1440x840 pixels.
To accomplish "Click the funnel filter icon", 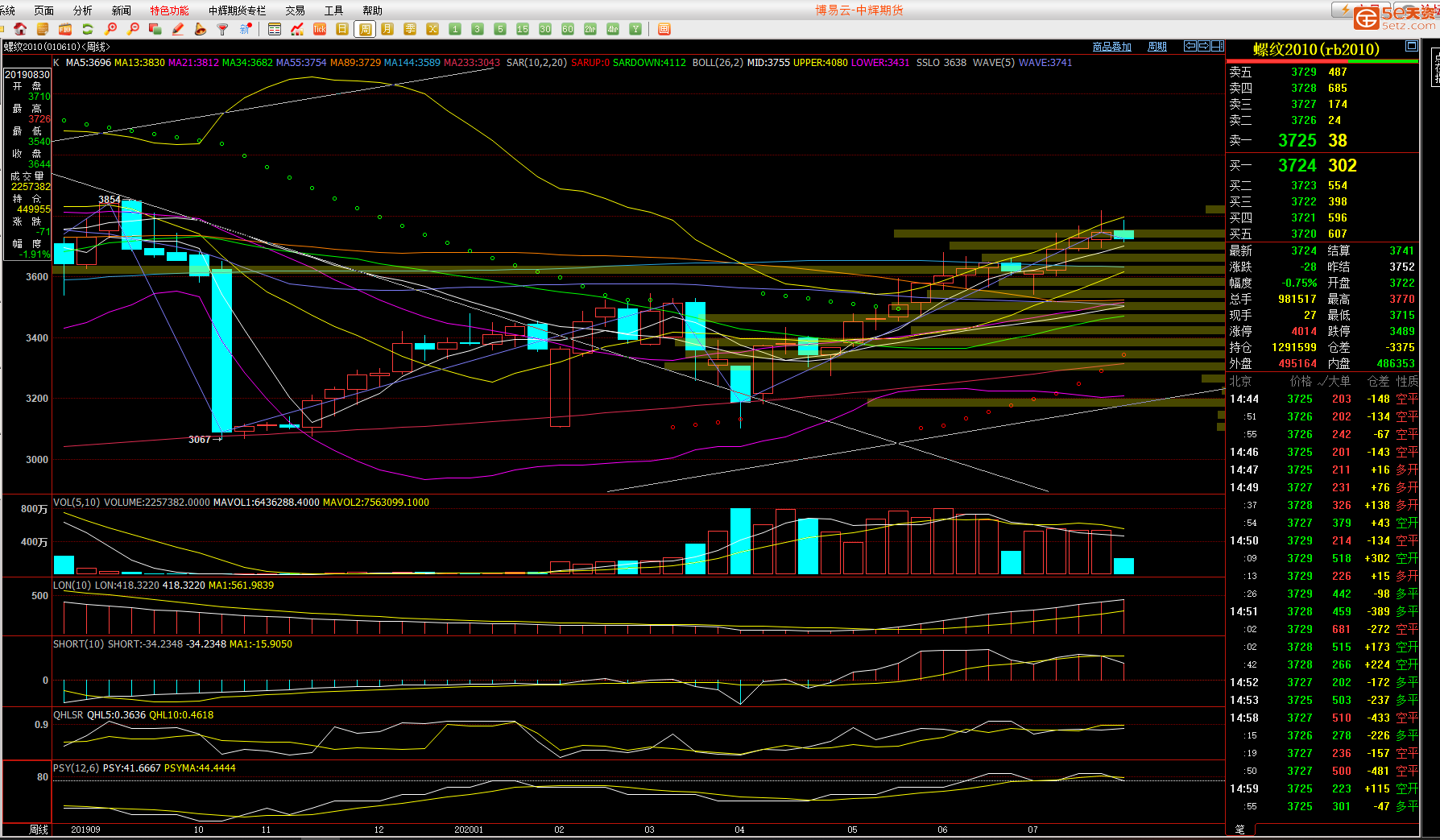I will click(x=223, y=29).
